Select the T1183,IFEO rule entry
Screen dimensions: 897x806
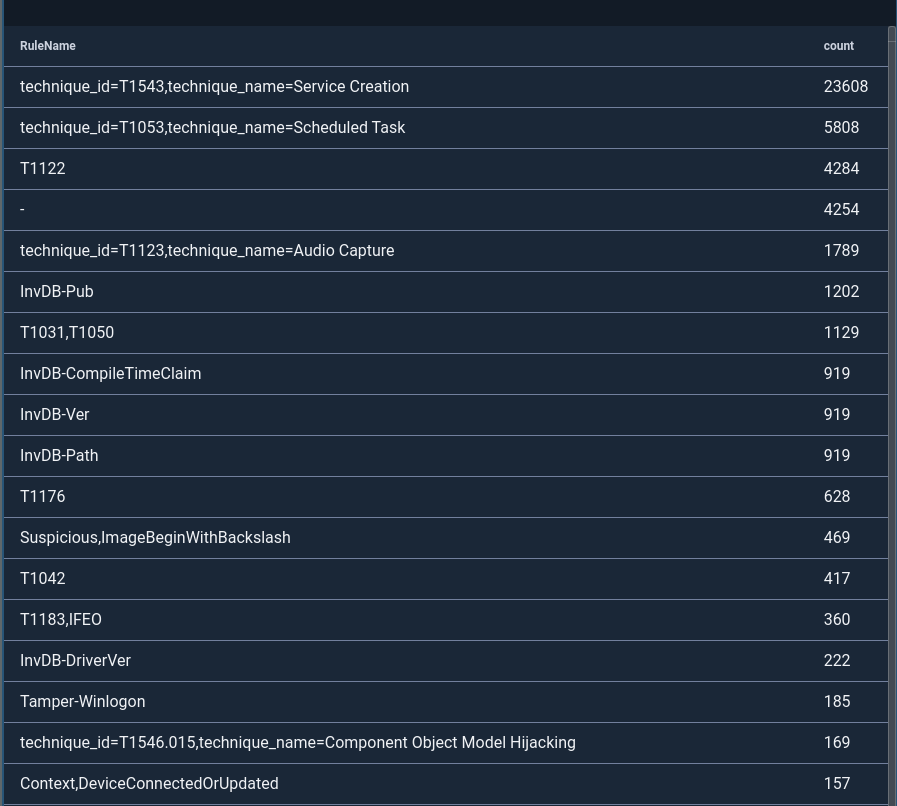(x=61, y=619)
